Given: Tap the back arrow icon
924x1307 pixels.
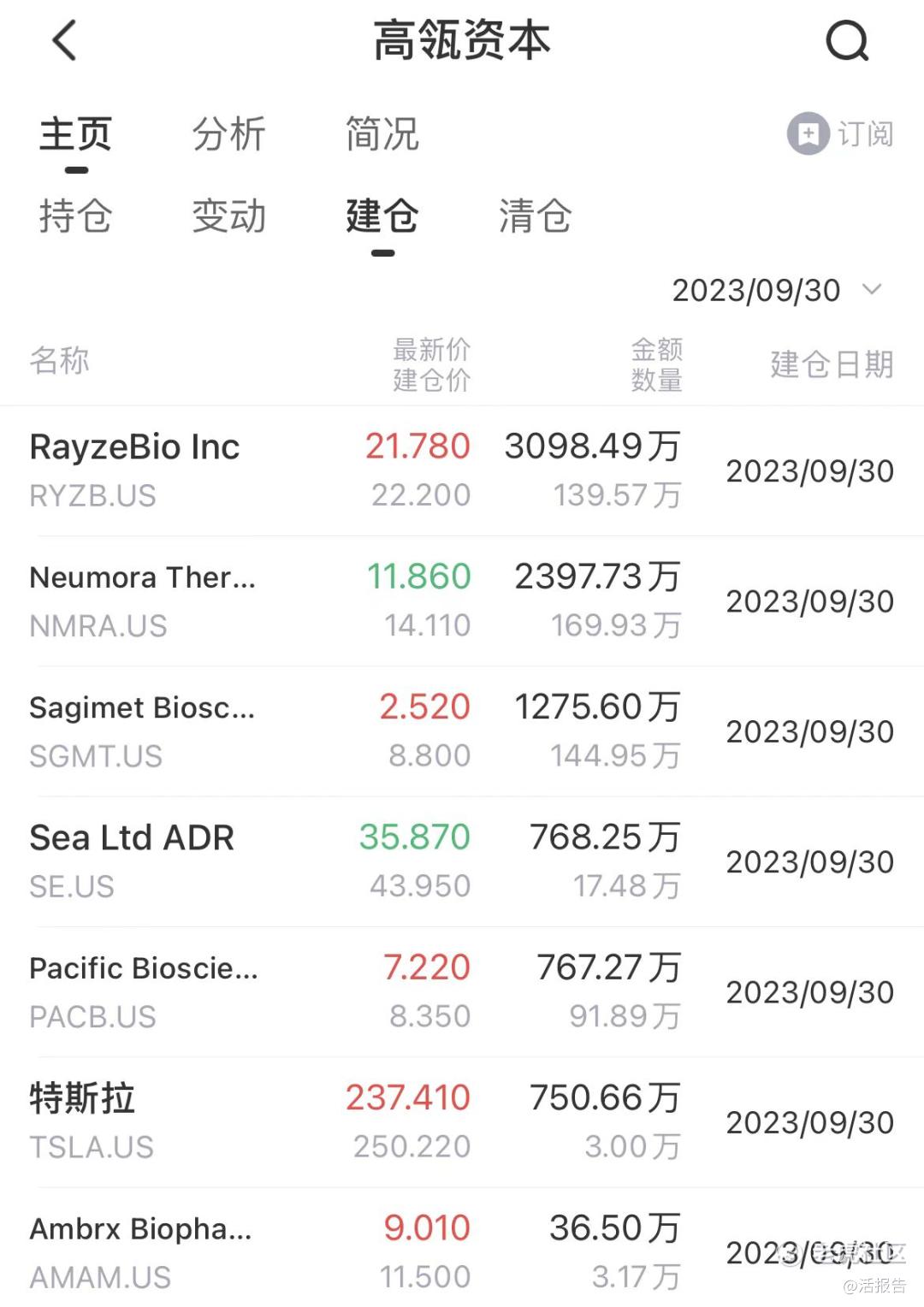Looking at the screenshot, I should coord(65,40).
